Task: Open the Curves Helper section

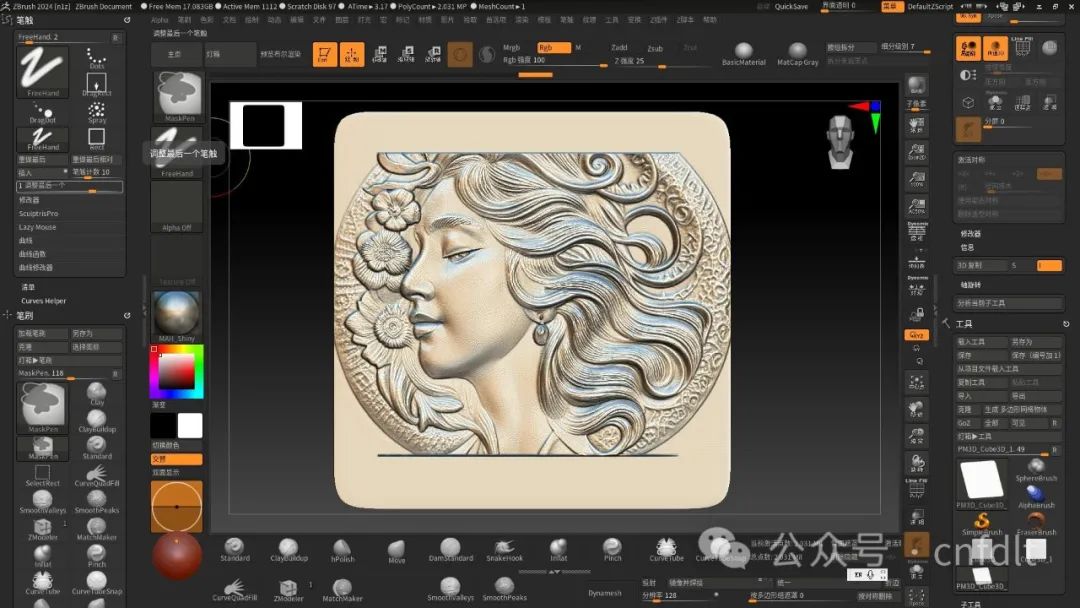Action: 44,300
